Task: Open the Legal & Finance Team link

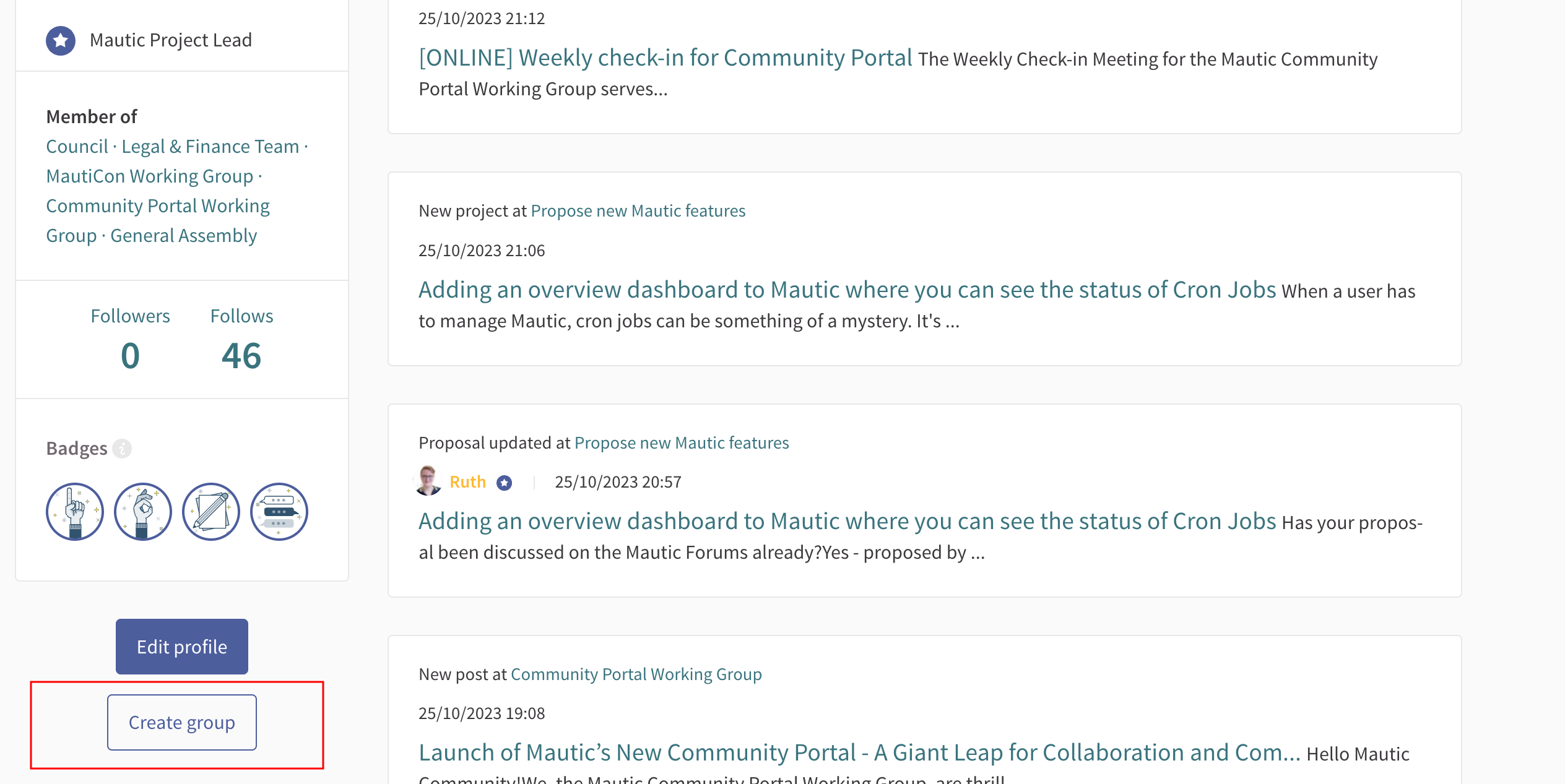Action: tap(210, 147)
